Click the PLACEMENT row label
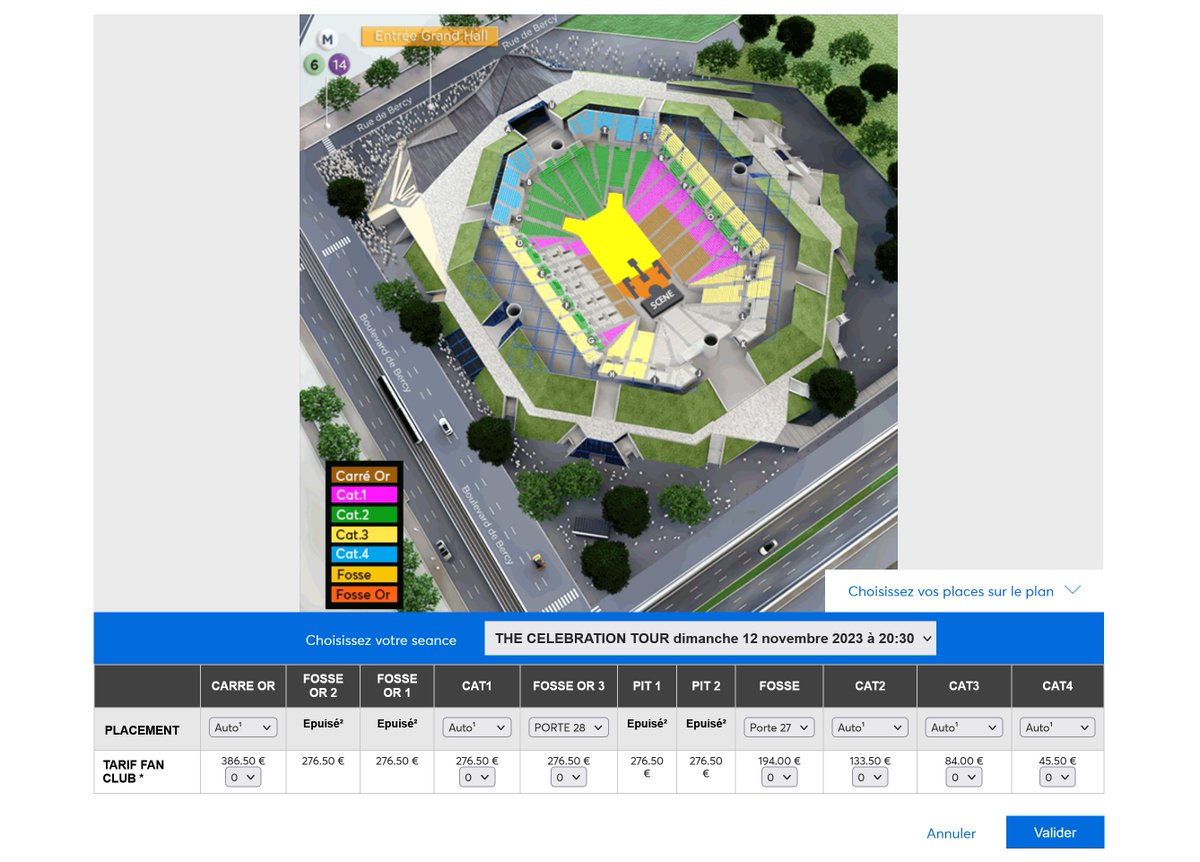The image size is (1200, 862). tap(142, 730)
